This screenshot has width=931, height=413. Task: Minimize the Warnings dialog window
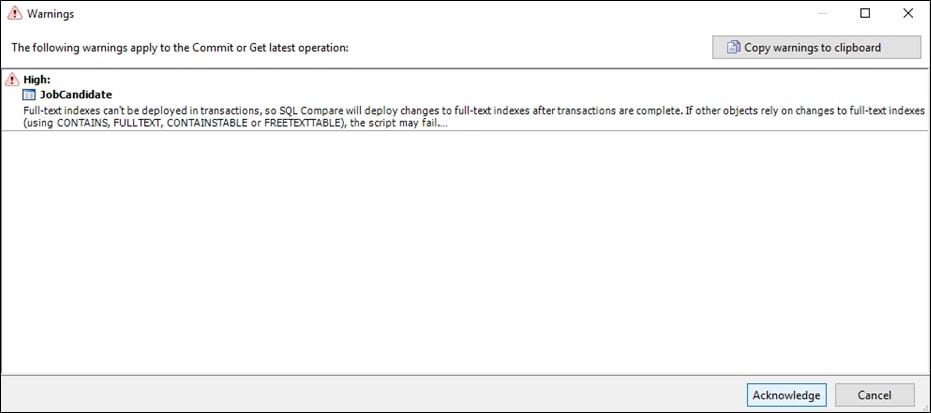coord(822,13)
